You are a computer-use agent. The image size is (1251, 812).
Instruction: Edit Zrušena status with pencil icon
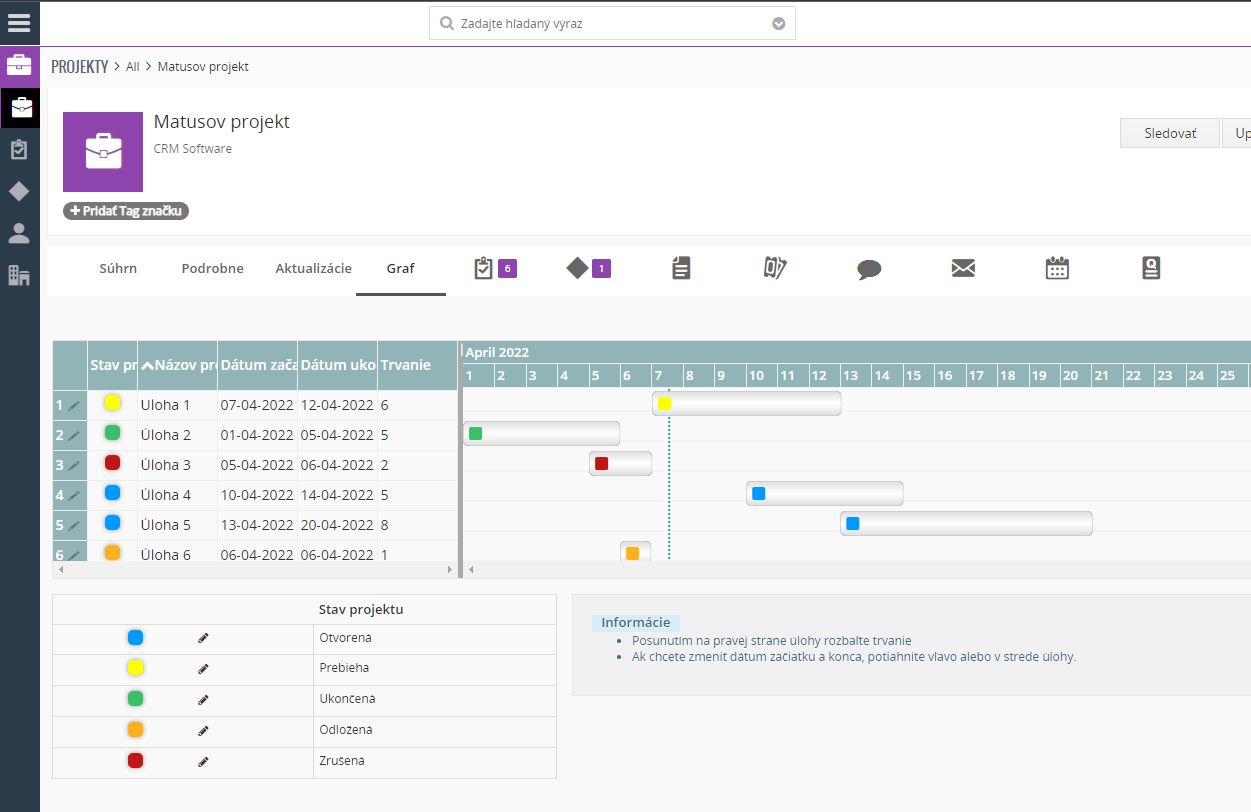tap(203, 761)
